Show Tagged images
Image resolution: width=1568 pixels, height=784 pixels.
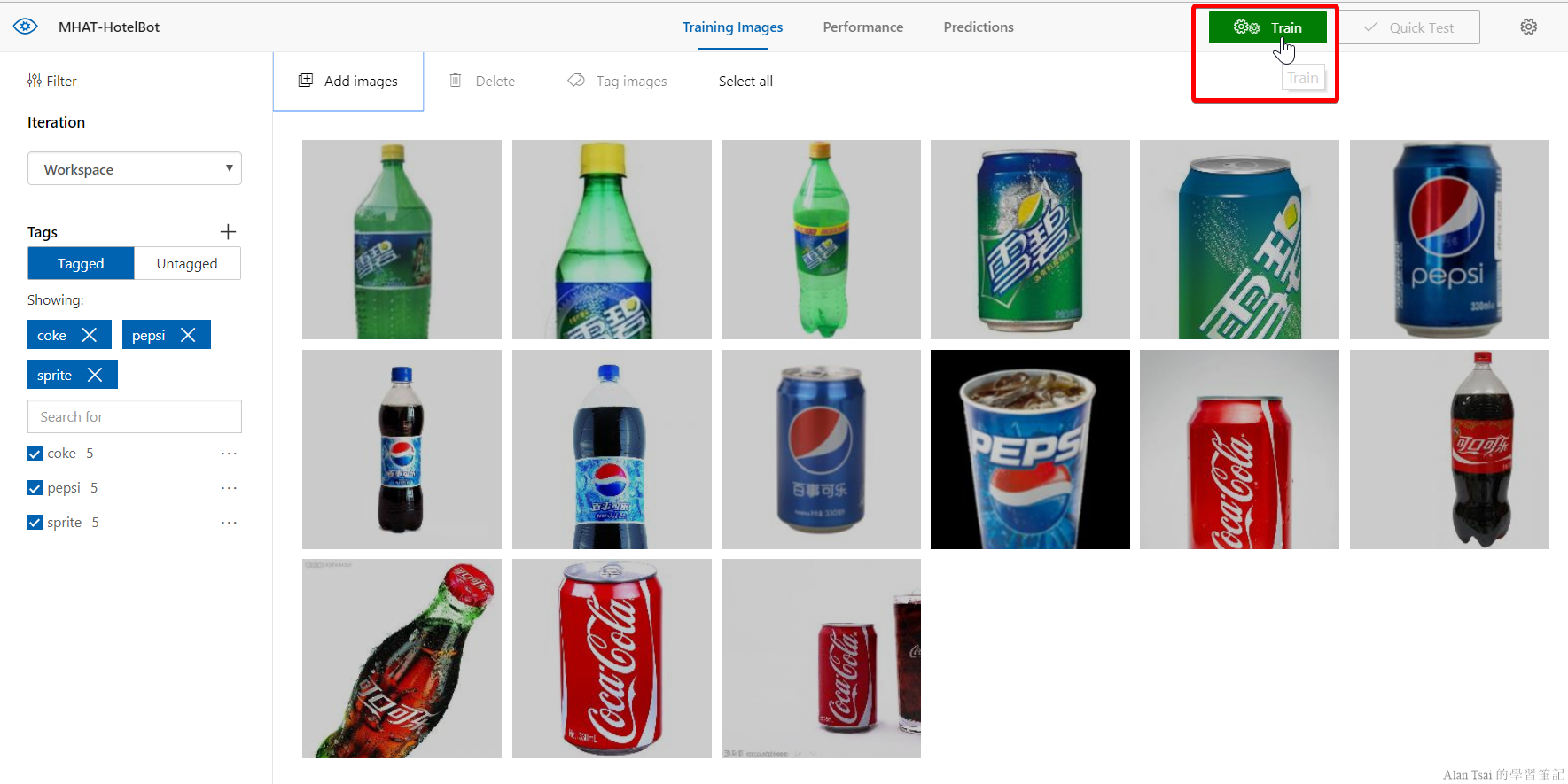coord(81,263)
